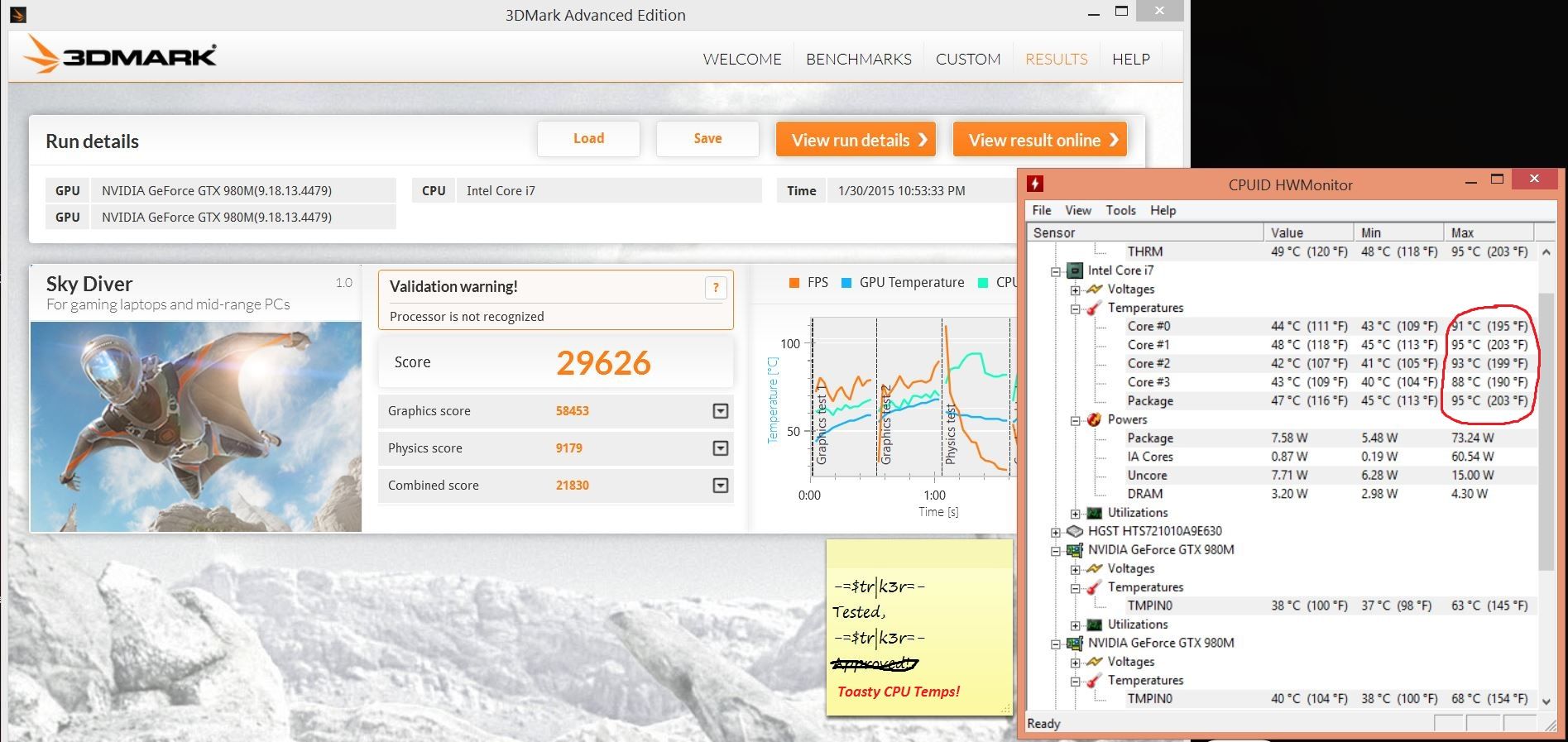Open the File menu in HWMonitor
This screenshot has width=1568, height=742.
click(1042, 210)
